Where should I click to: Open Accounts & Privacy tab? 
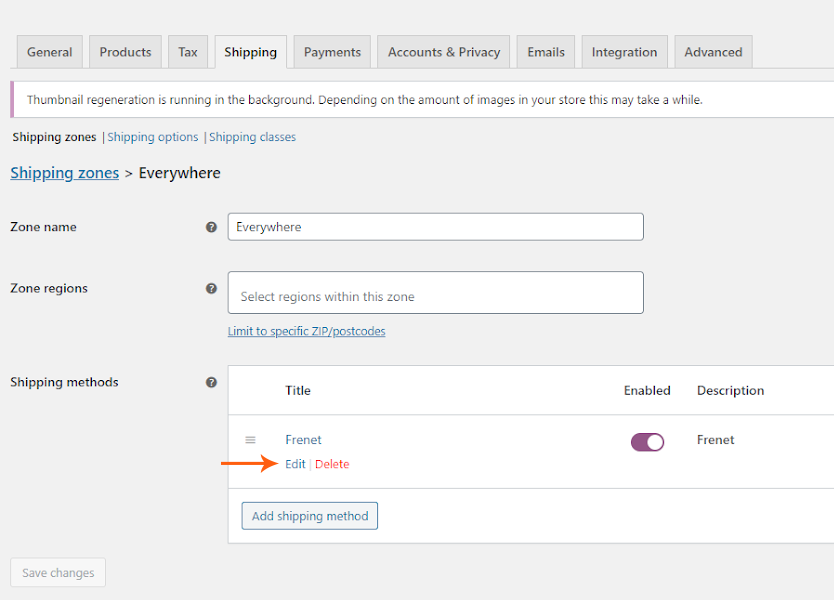[x=444, y=52]
